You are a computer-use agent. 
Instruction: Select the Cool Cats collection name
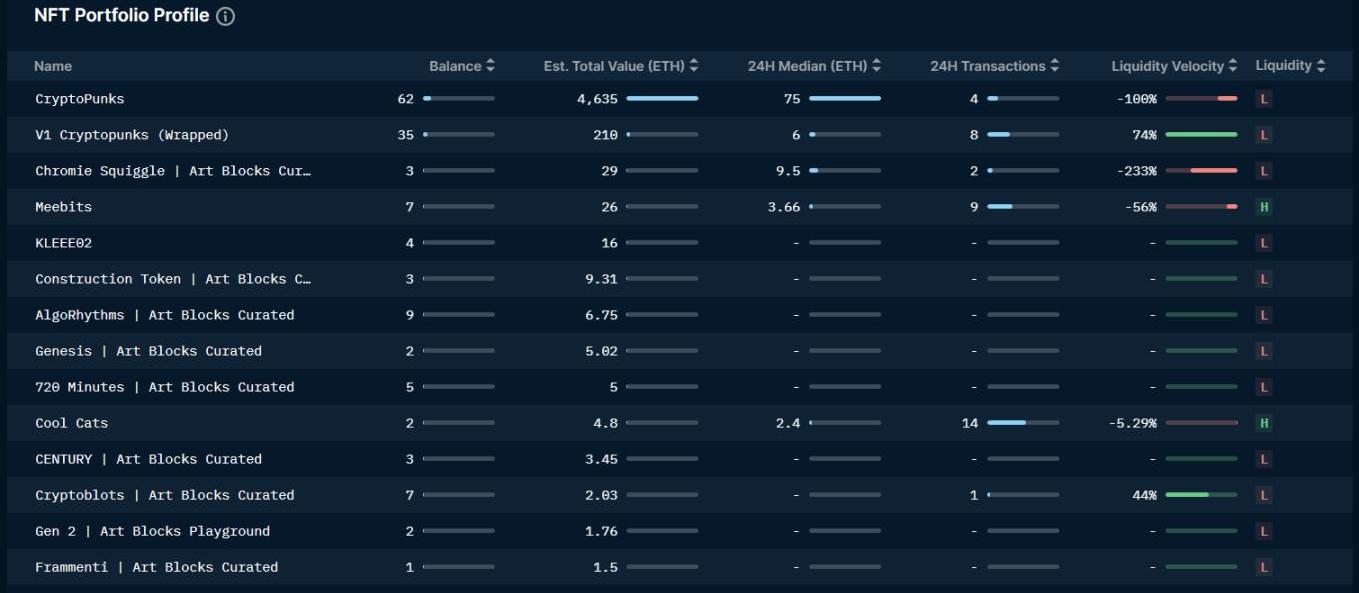point(71,423)
